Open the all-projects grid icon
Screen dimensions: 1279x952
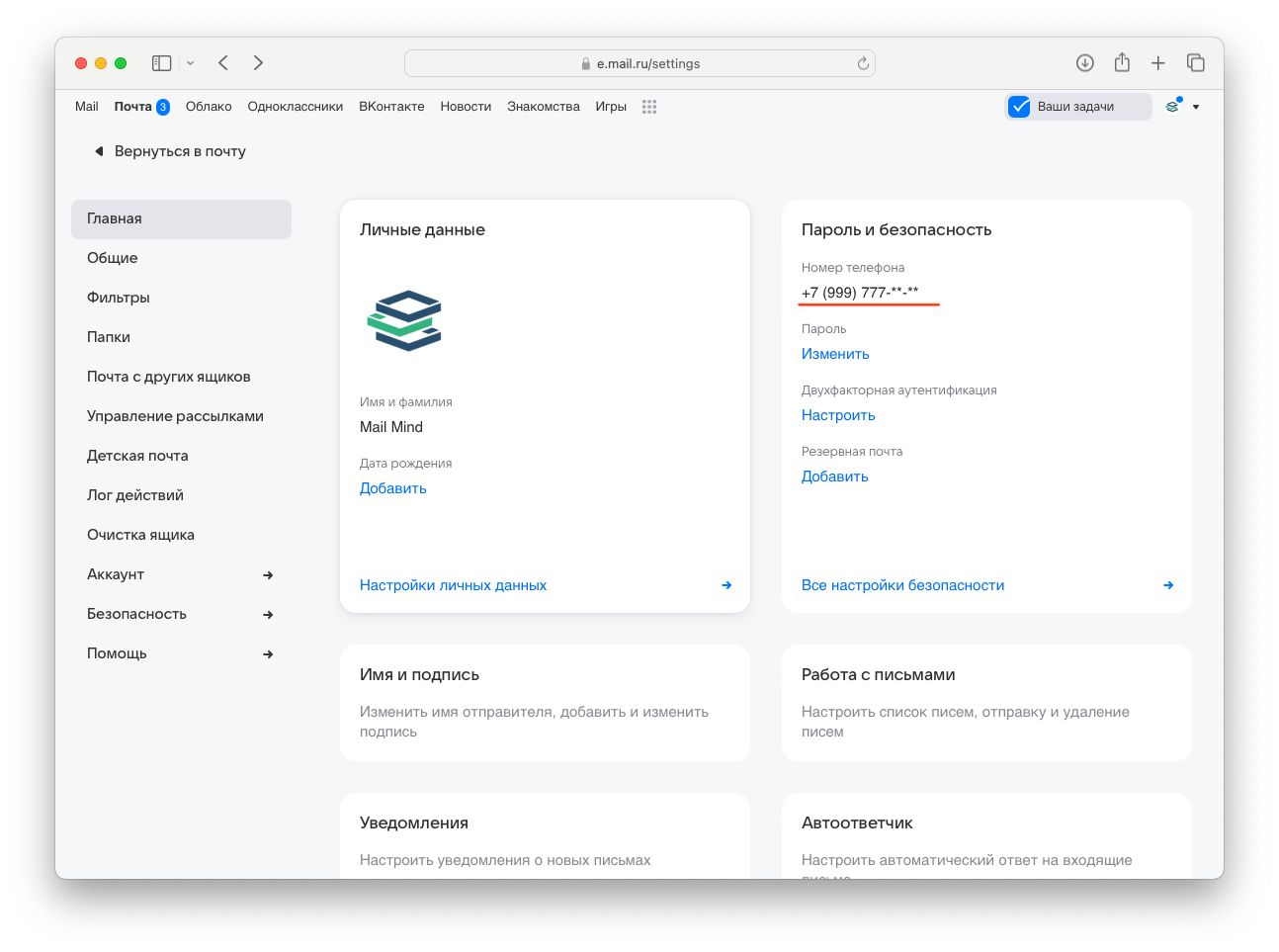coord(648,107)
